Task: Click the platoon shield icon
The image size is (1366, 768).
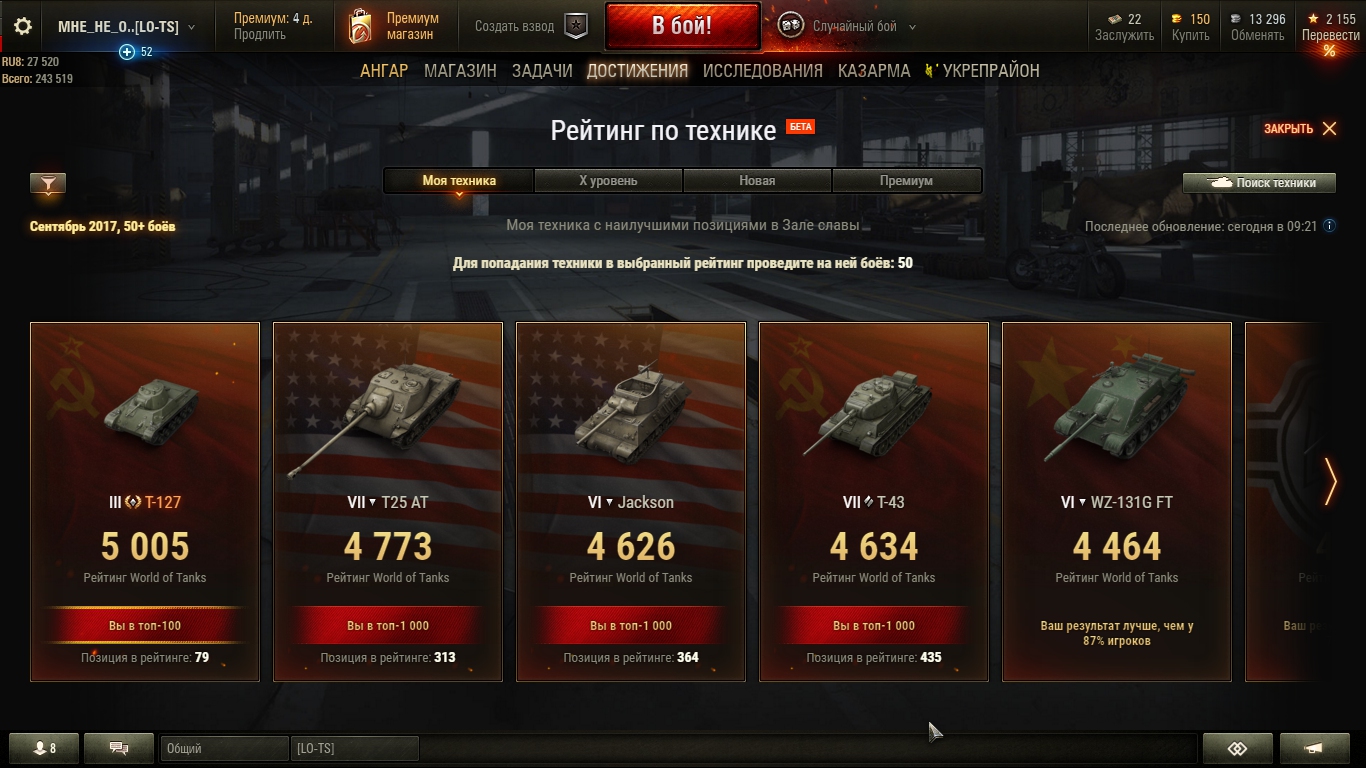Action: tap(576, 27)
